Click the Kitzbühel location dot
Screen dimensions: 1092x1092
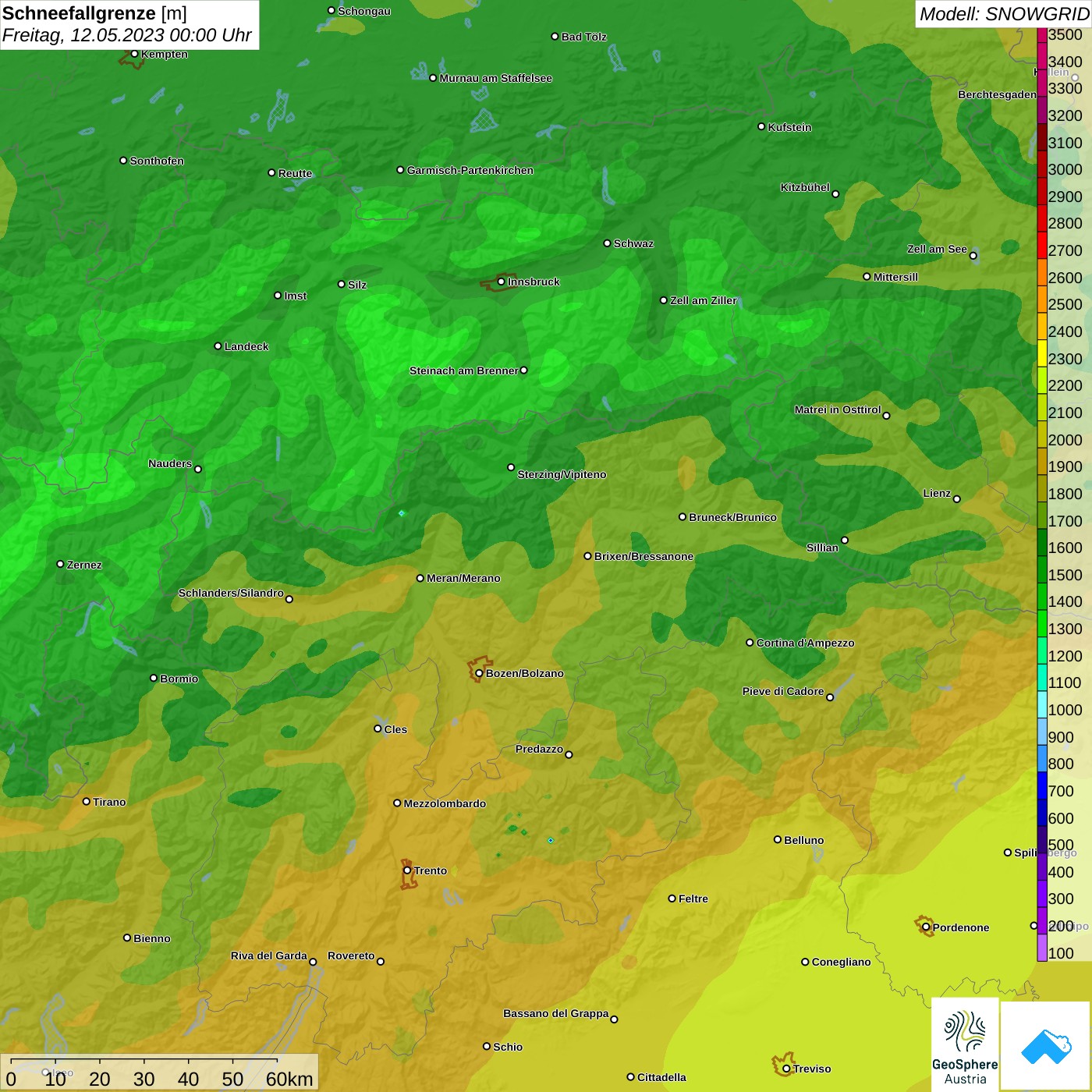coord(835,193)
